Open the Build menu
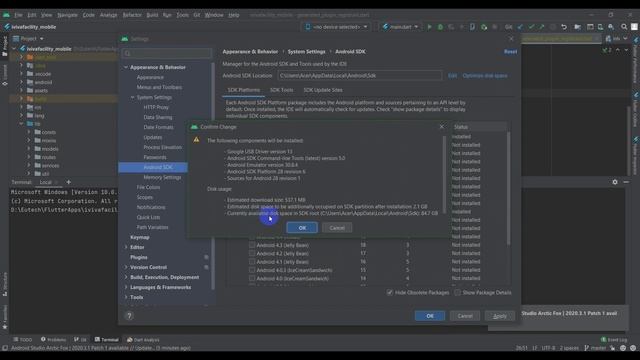The width and height of the screenshot is (640, 360). pyautogui.click(x=152, y=15)
